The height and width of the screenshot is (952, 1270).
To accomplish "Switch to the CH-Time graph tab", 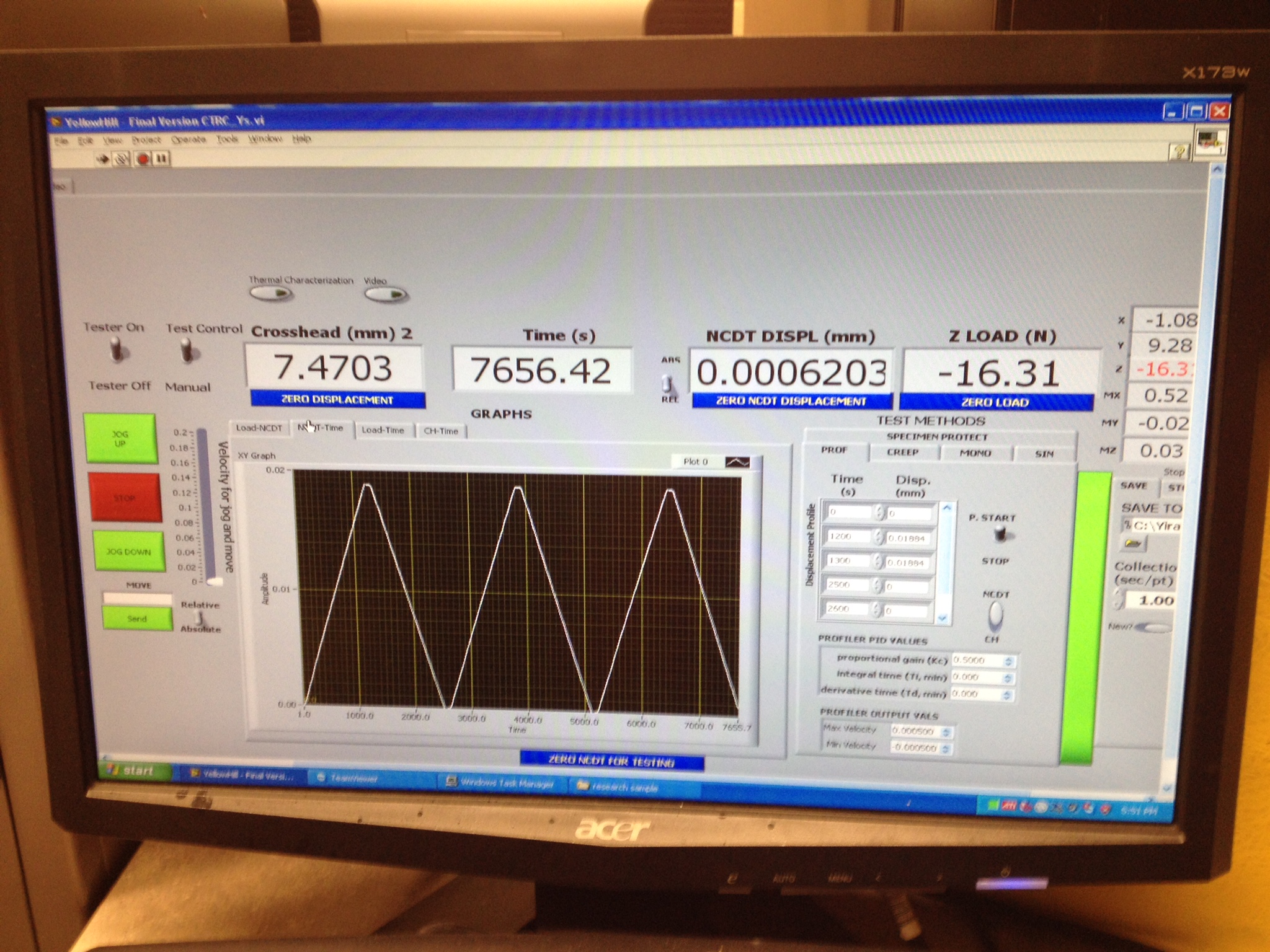I will click(x=441, y=431).
